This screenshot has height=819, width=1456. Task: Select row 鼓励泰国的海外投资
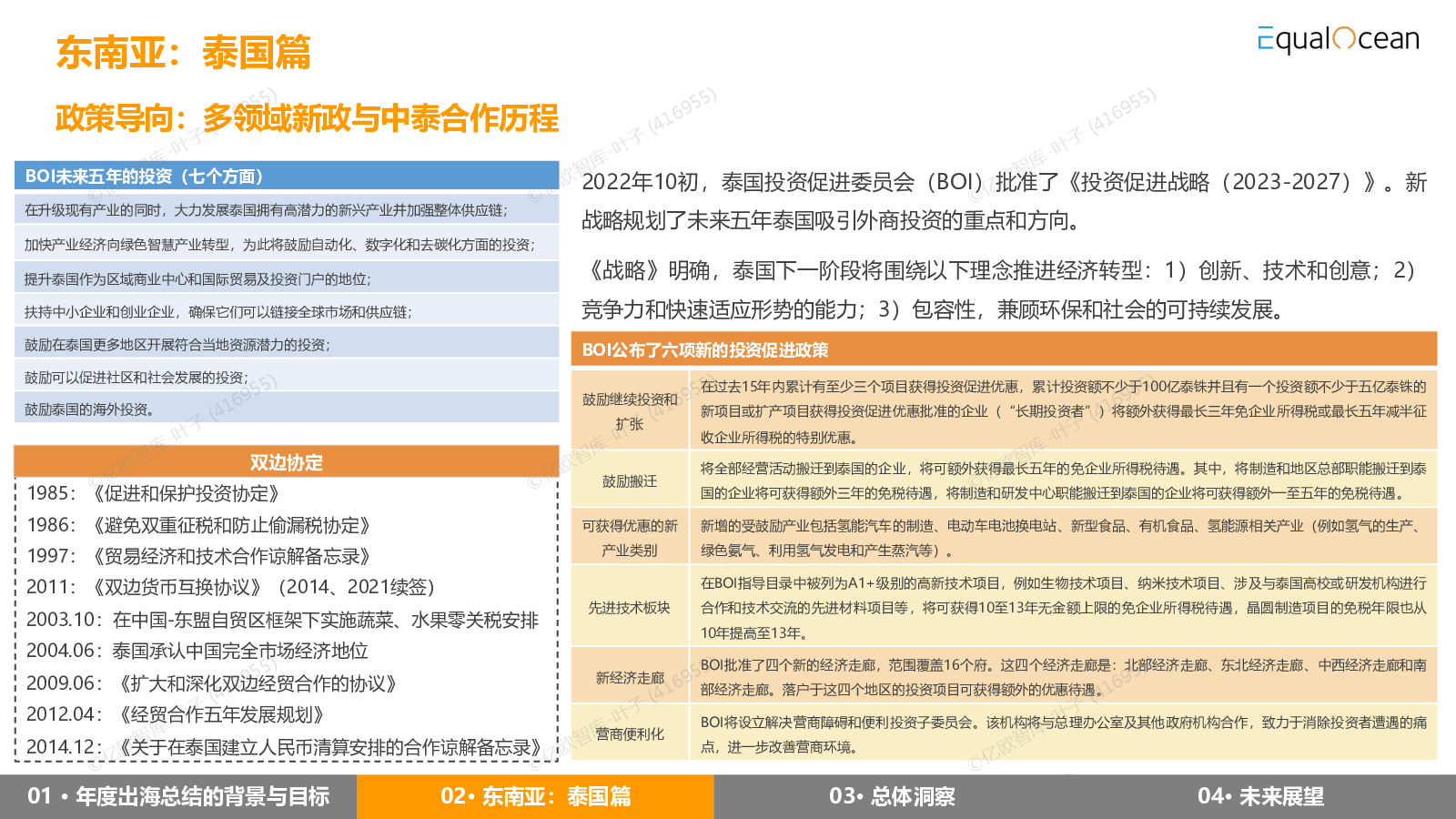tap(287, 409)
